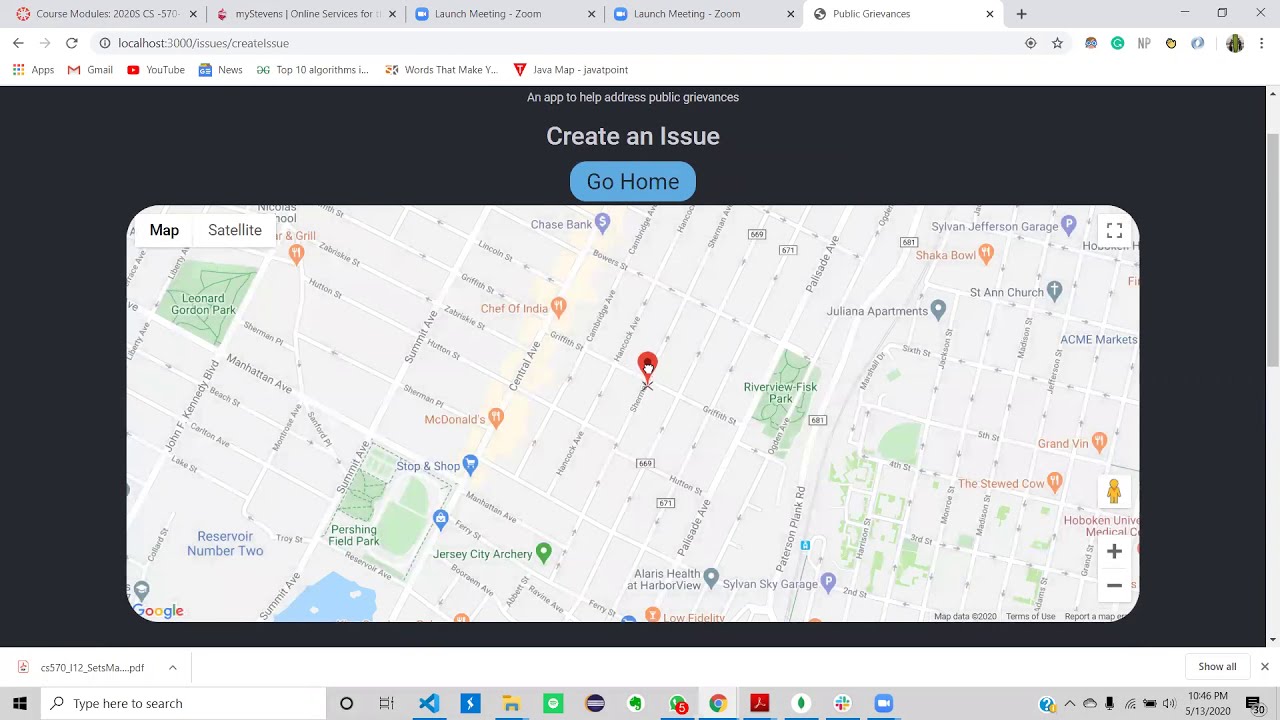Screen dimensions: 1280x720
Task: Click the Go Home button
Action: tap(632, 182)
